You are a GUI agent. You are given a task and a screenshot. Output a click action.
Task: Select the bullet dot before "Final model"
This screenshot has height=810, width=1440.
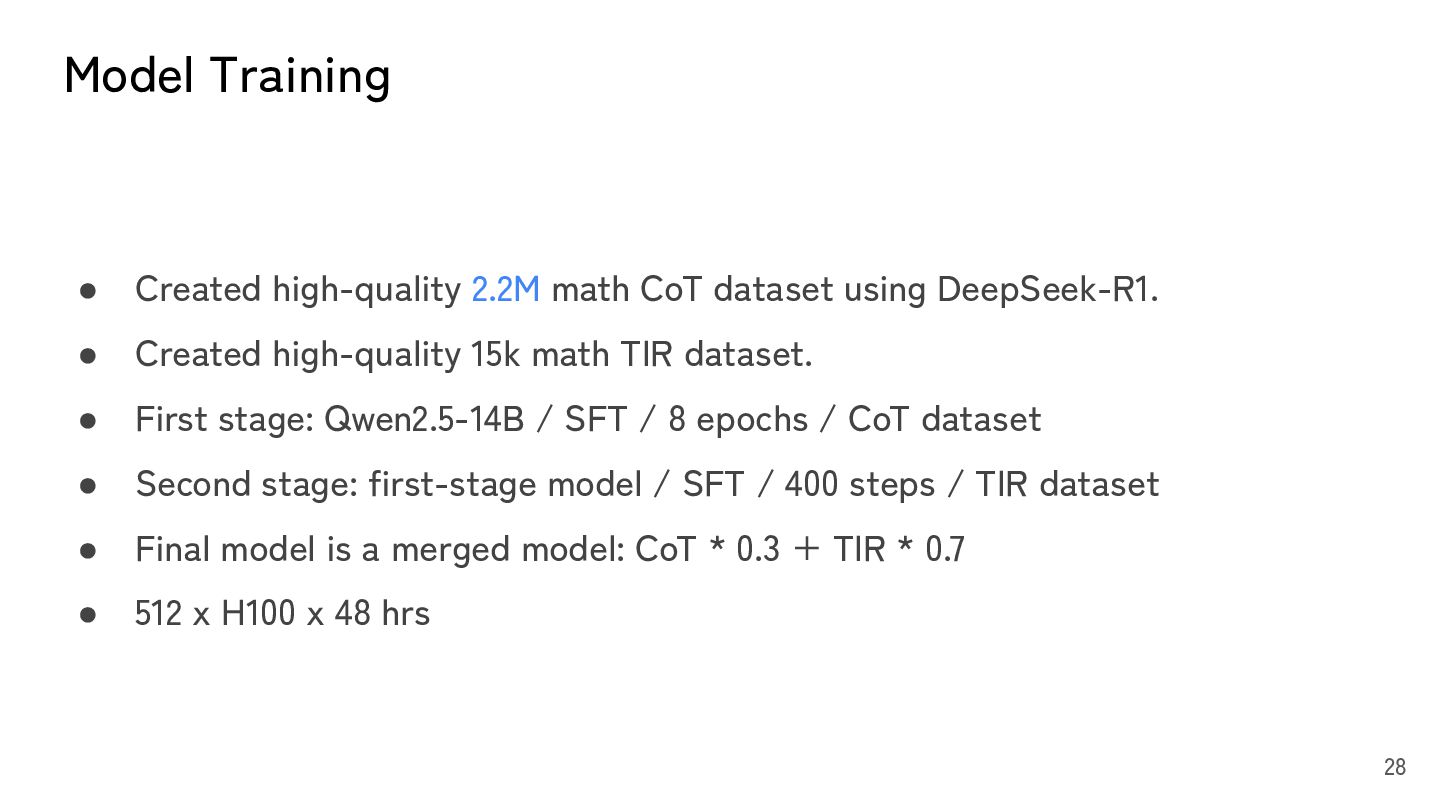(88, 550)
